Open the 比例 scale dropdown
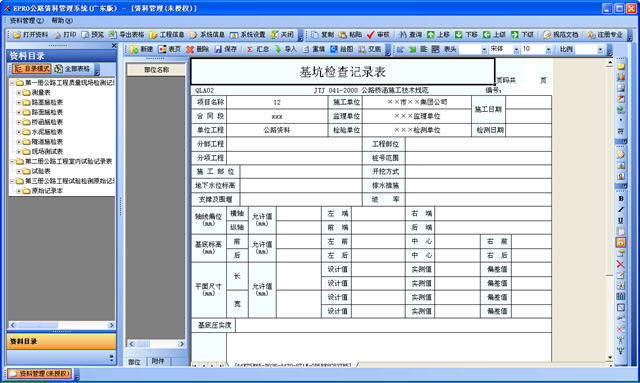 (x=600, y=49)
